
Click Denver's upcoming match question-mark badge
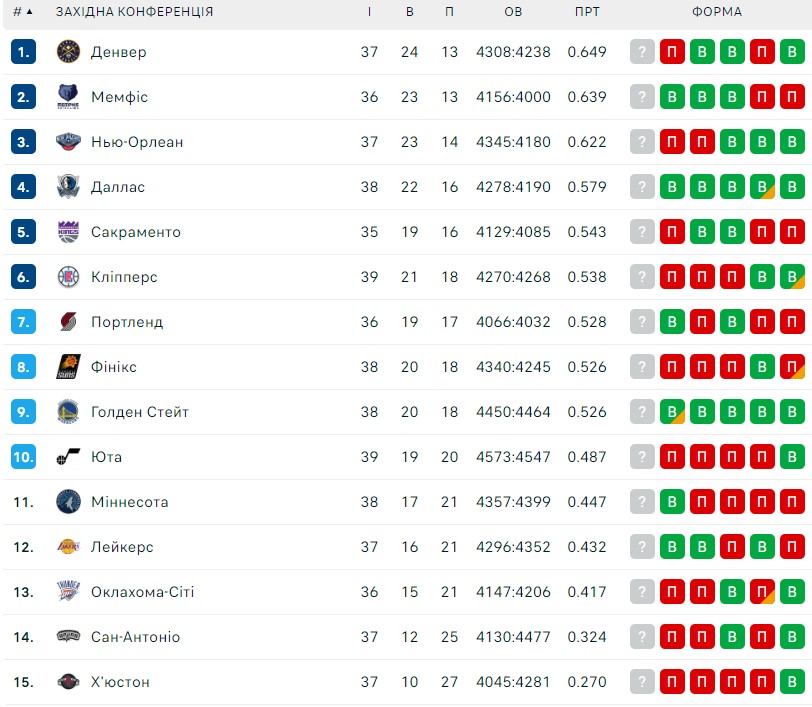pos(642,52)
